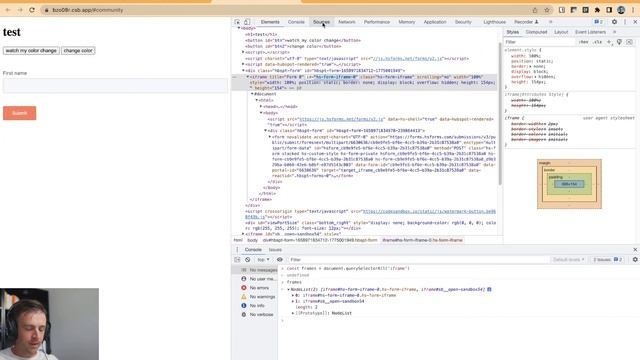Image resolution: width=640 pixels, height=360 pixels.
Task: Collapse the iframe hs-form-iframe-0 node
Action: [x=247, y=77]
